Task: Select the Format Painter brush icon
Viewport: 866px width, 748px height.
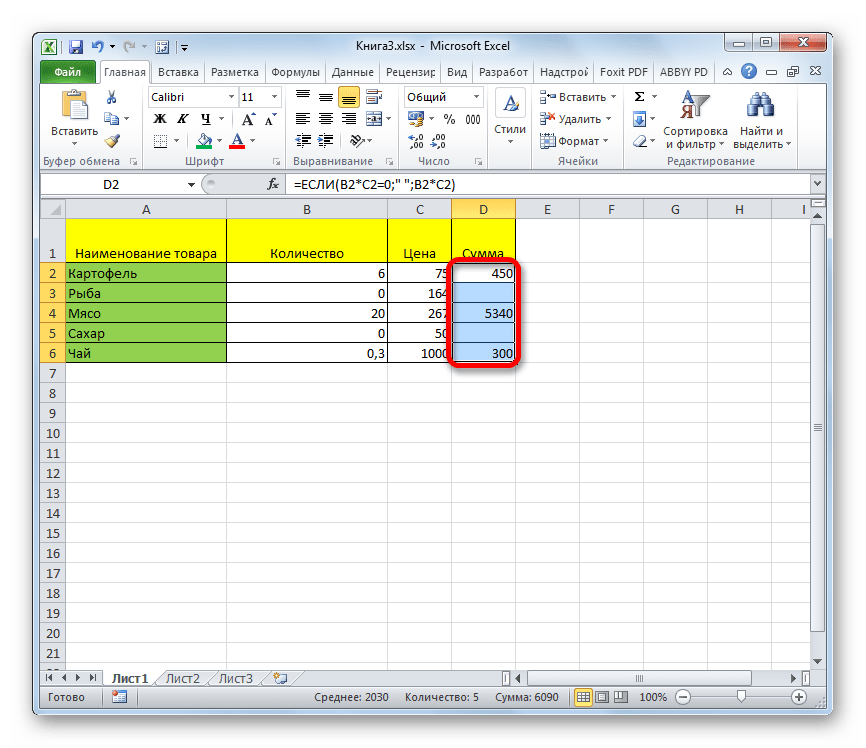Action: coord(112,141)
